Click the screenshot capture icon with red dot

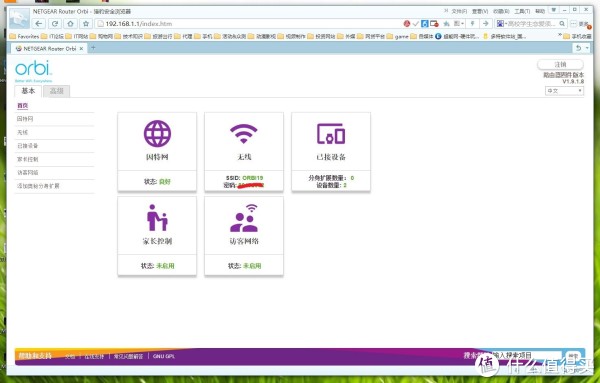point(434,24)
